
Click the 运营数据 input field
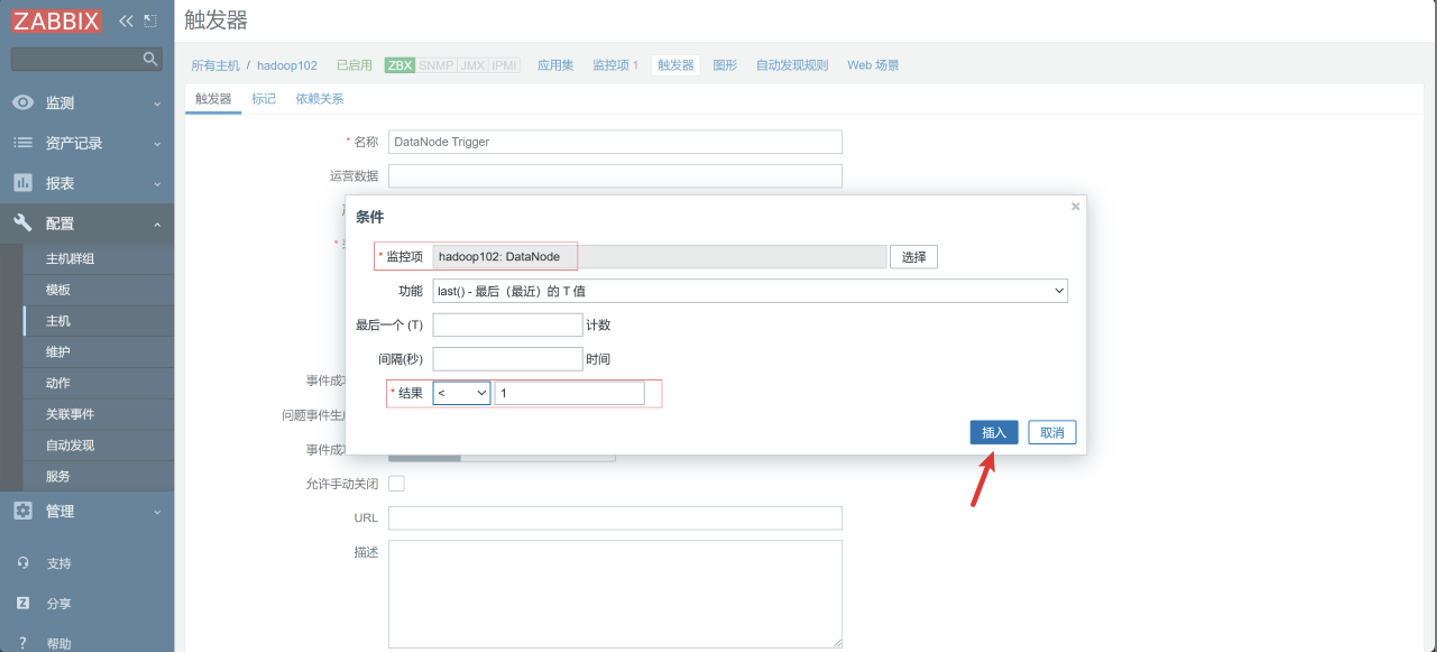point(615,176)
